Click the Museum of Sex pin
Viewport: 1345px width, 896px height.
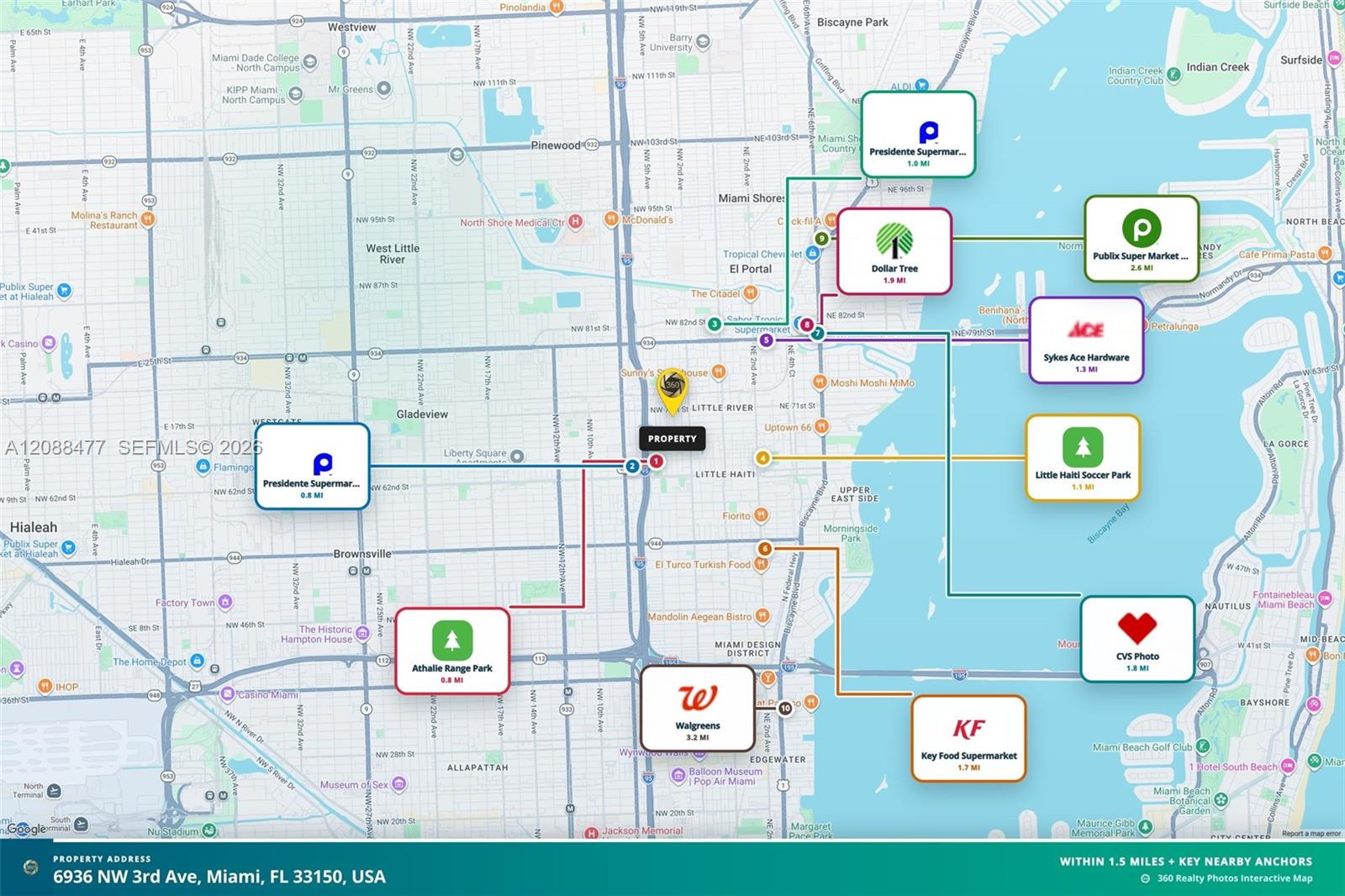398,784
